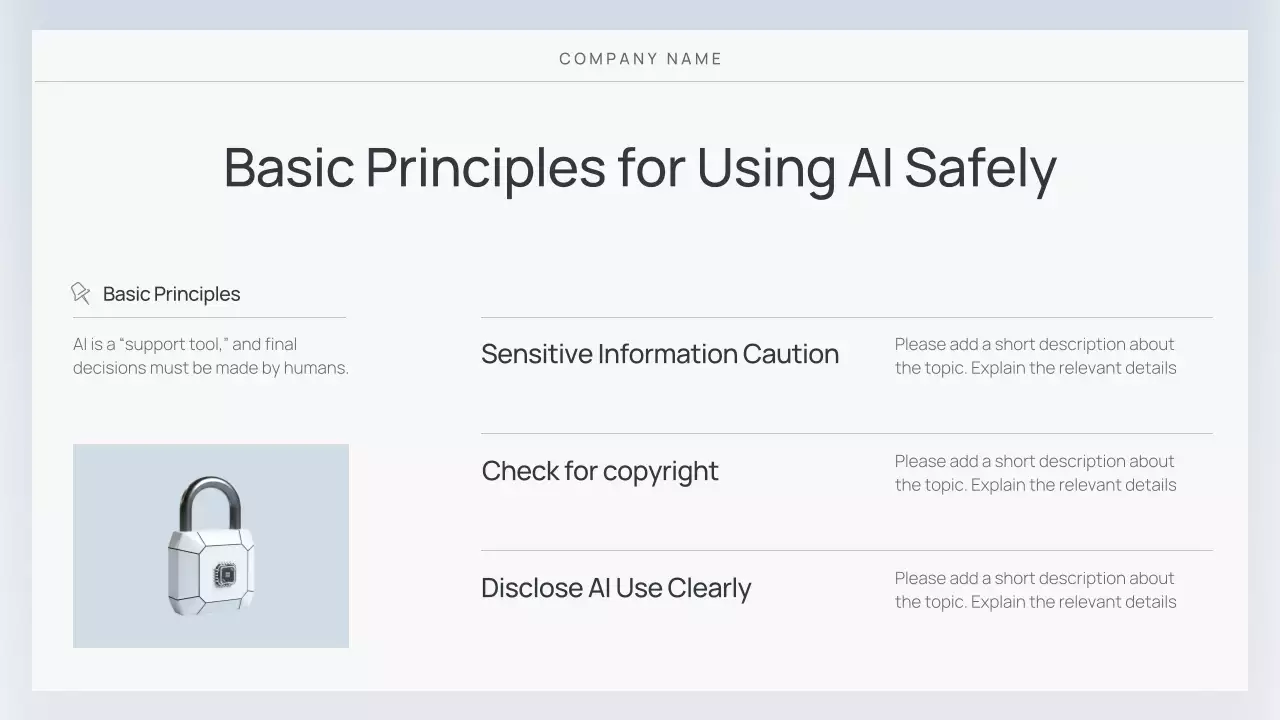Click the underline below the Basic Principles subheading
This screenshot has height=720, width=1280.
[x=209, y=317]
